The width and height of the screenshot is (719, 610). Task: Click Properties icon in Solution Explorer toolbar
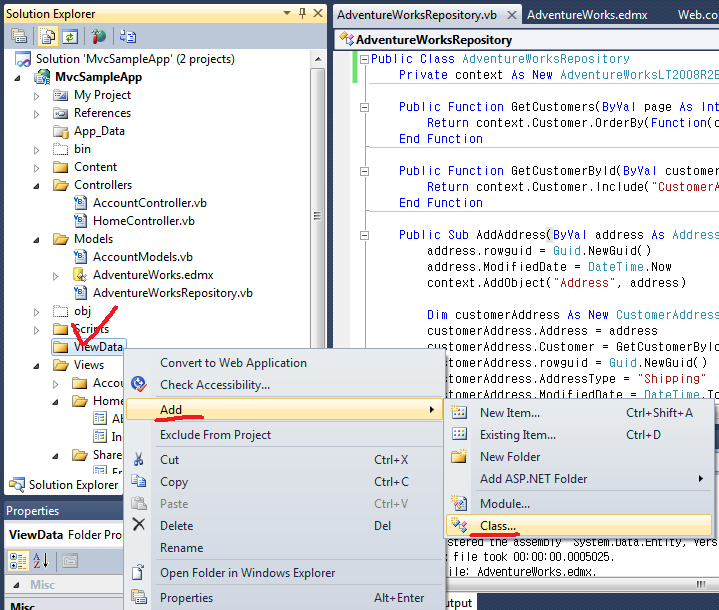pos(19,36)
